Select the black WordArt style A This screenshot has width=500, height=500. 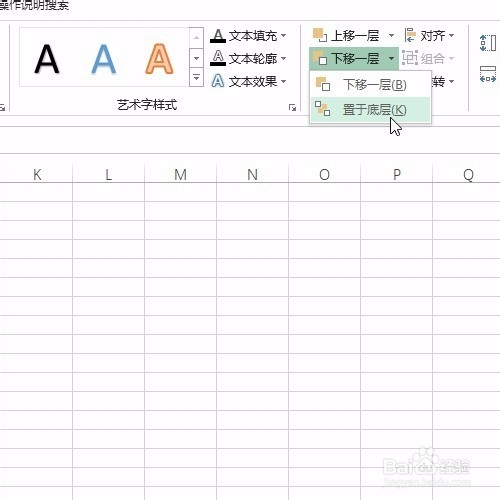pyautogui.click(x=47, y=59)
